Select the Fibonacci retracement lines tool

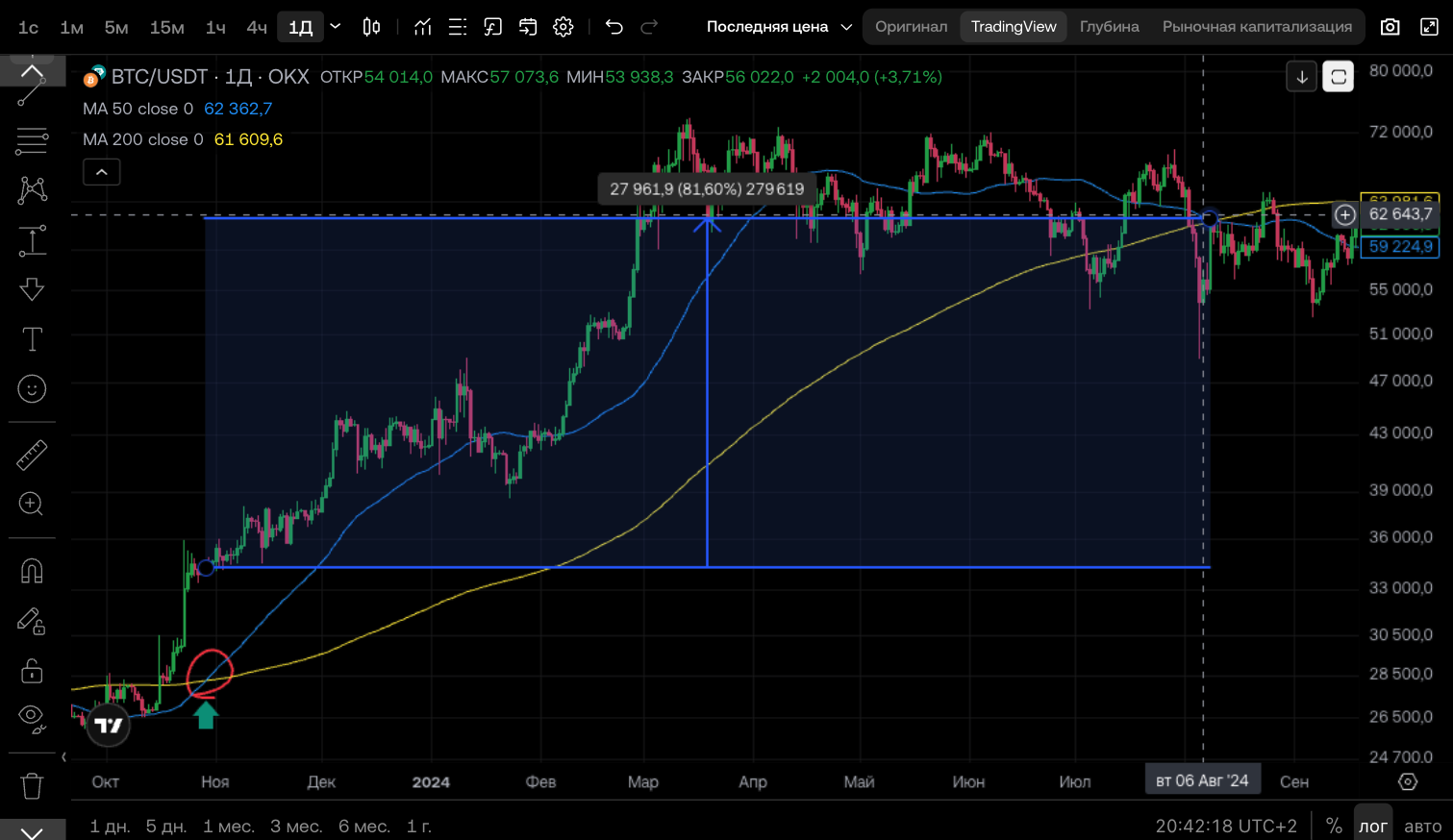coord(32,141)
